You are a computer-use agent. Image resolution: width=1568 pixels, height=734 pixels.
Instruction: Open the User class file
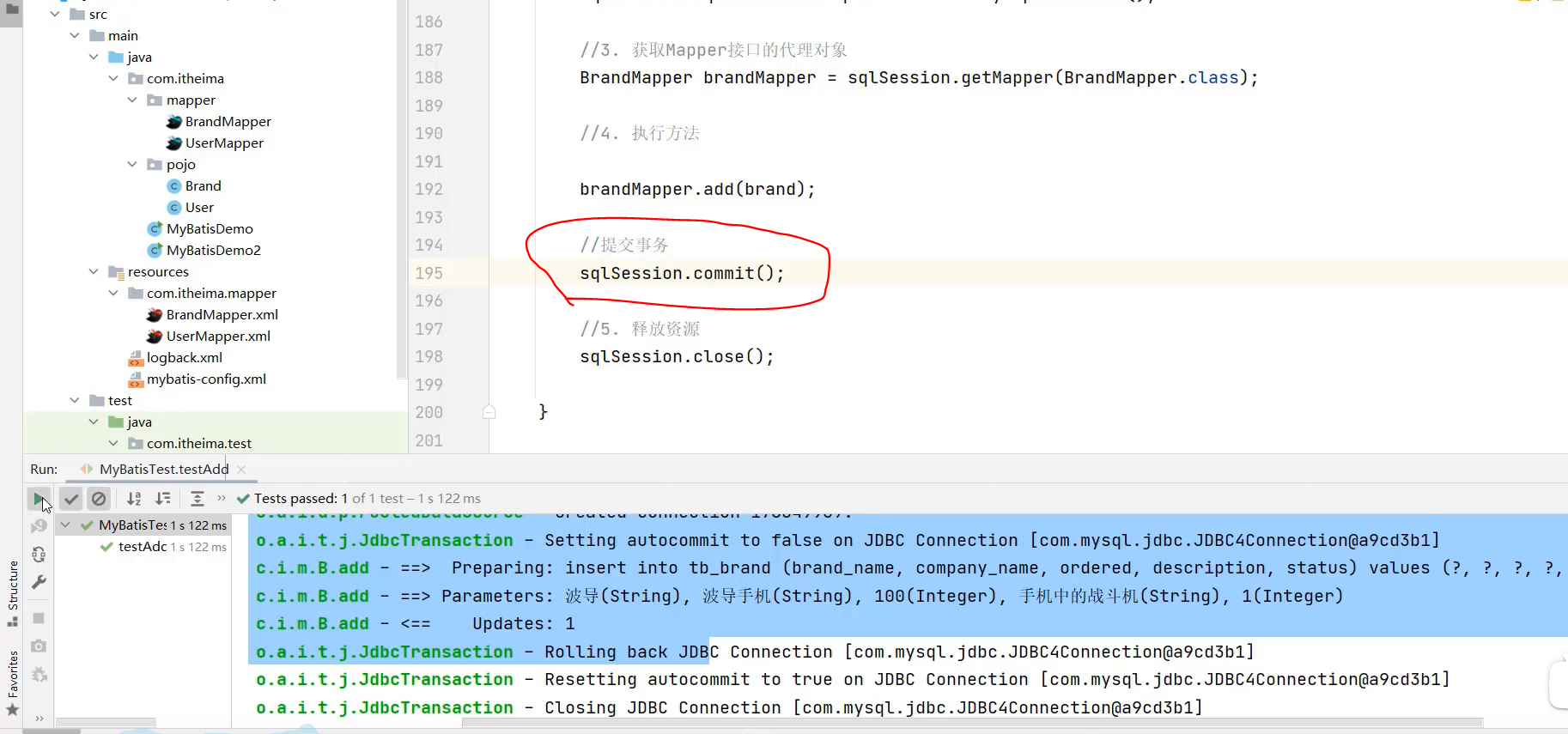(199, 207)
